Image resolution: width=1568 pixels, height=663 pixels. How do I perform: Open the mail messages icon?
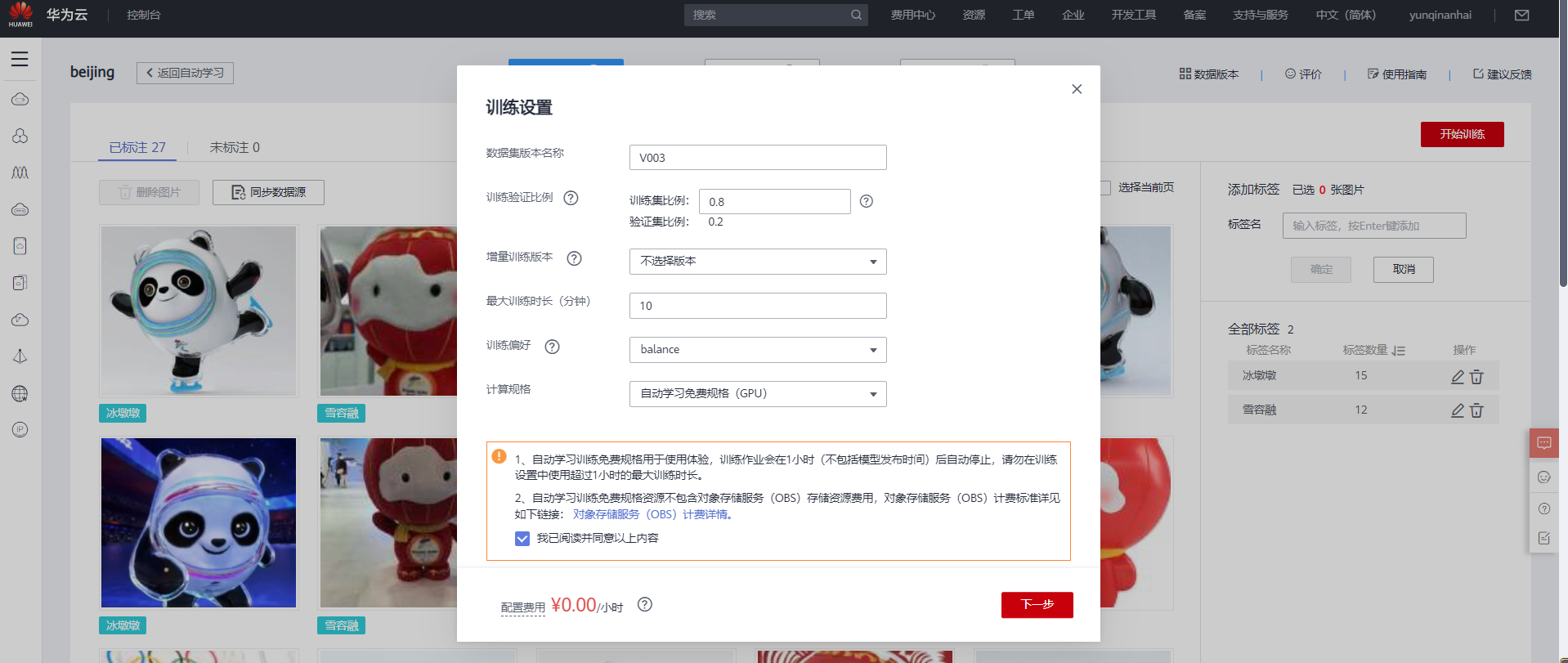[1521, 15]
